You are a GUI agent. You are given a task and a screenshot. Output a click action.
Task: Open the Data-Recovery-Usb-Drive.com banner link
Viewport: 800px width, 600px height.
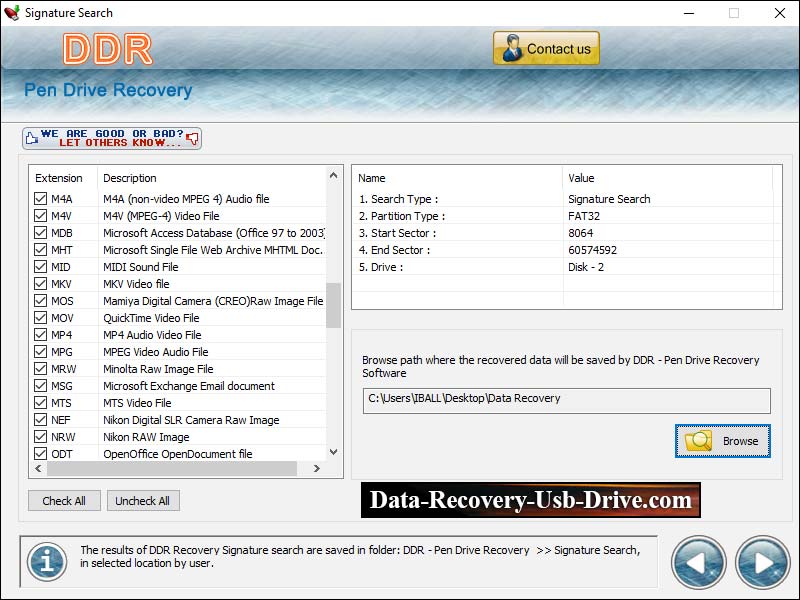tap(531, 500)
